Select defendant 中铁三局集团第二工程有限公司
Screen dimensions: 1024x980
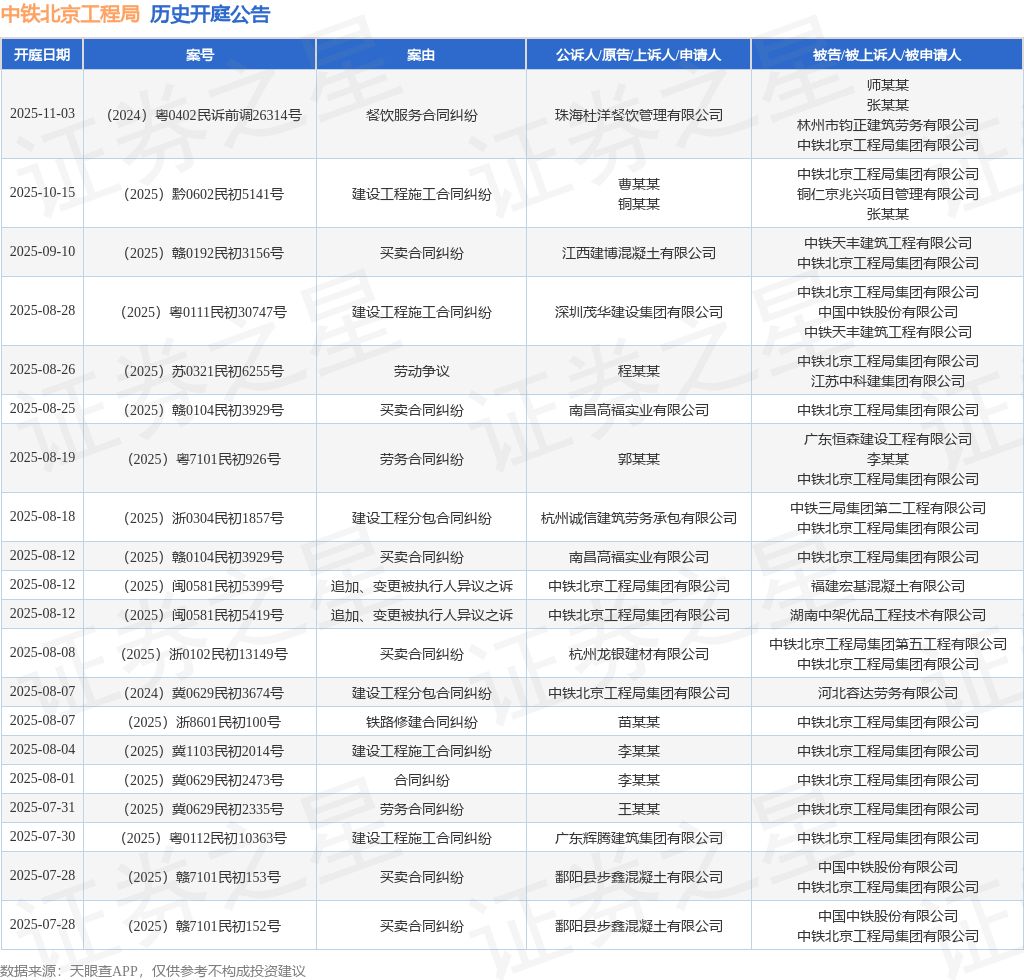888,508
